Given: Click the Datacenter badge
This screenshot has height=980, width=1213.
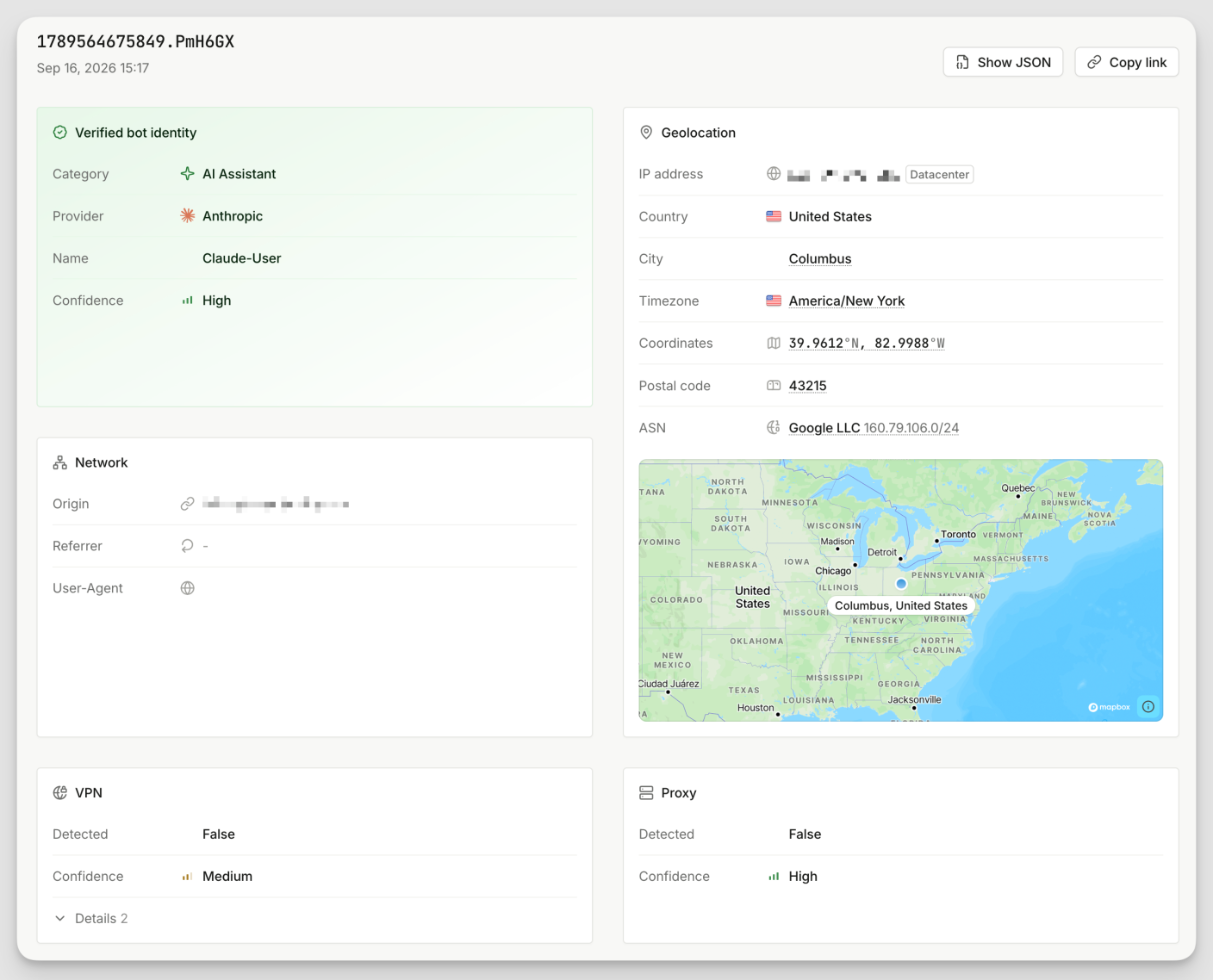Looking at the screenshot, I should pos(940,174).
